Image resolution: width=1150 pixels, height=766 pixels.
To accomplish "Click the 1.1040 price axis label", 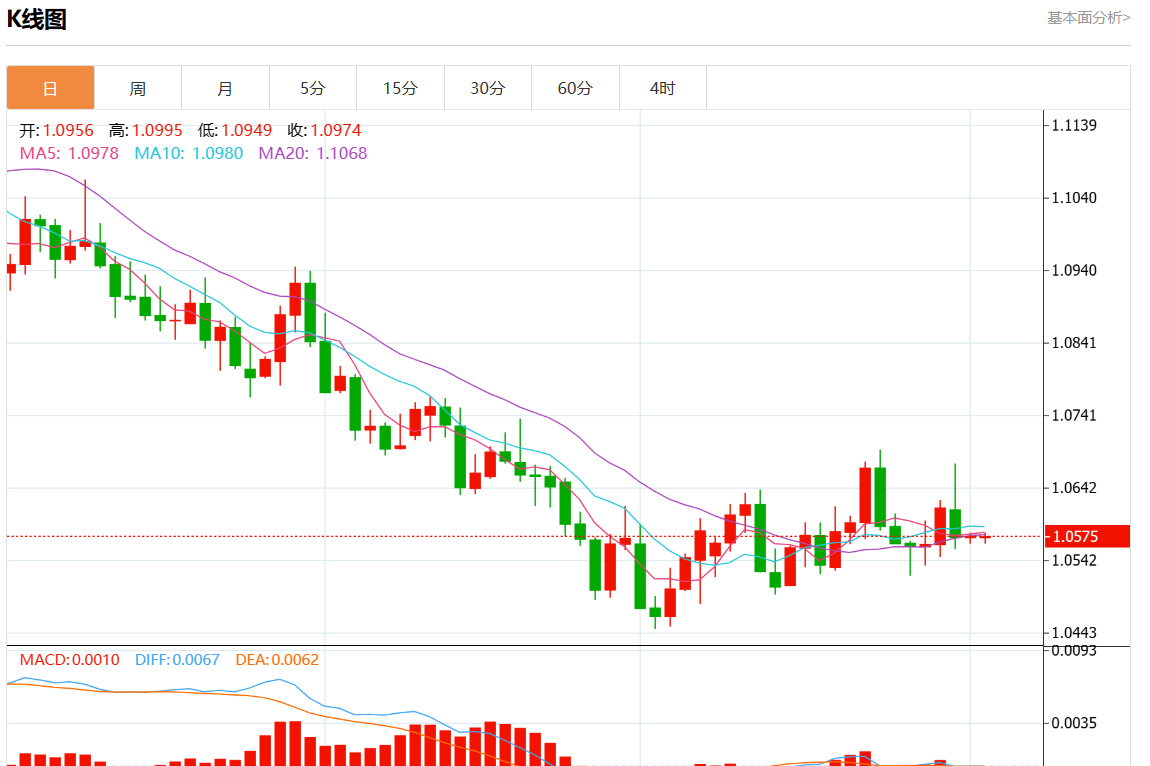I will (1074, 198).
